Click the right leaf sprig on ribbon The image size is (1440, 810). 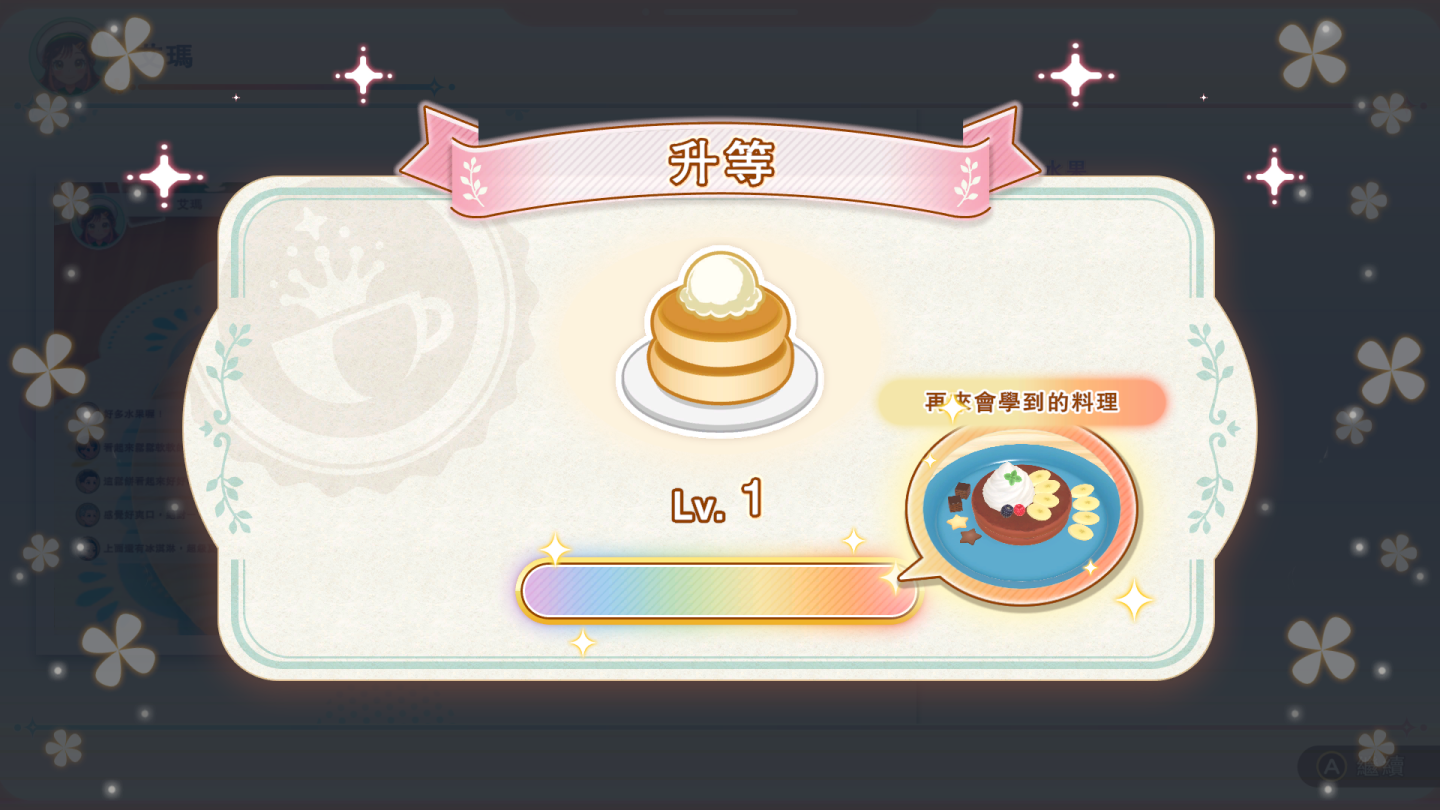pyautogui.click(x=968, y=180)
